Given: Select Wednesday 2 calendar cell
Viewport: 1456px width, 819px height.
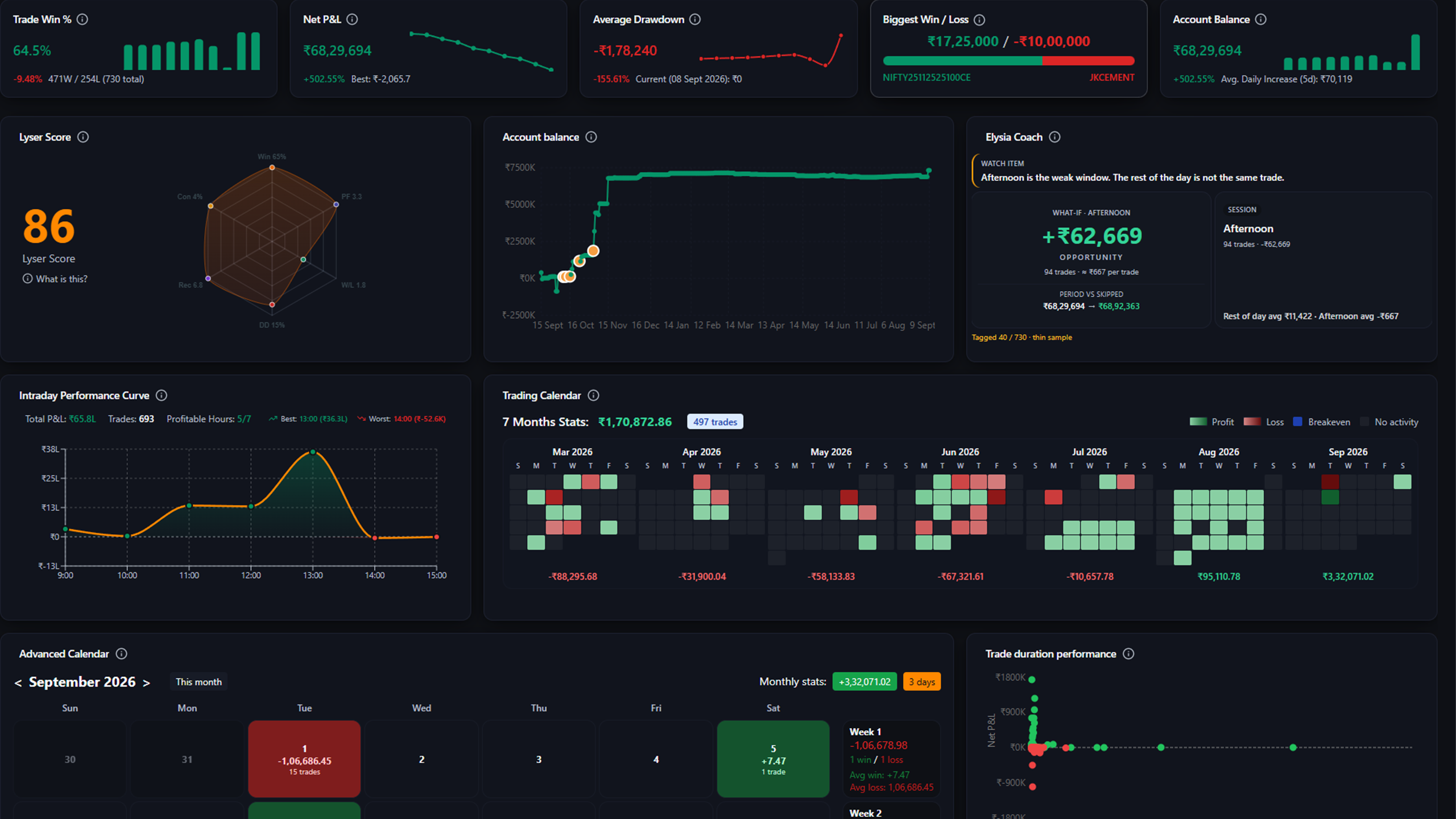Looking at the screenshot, I should pos(421,759).
